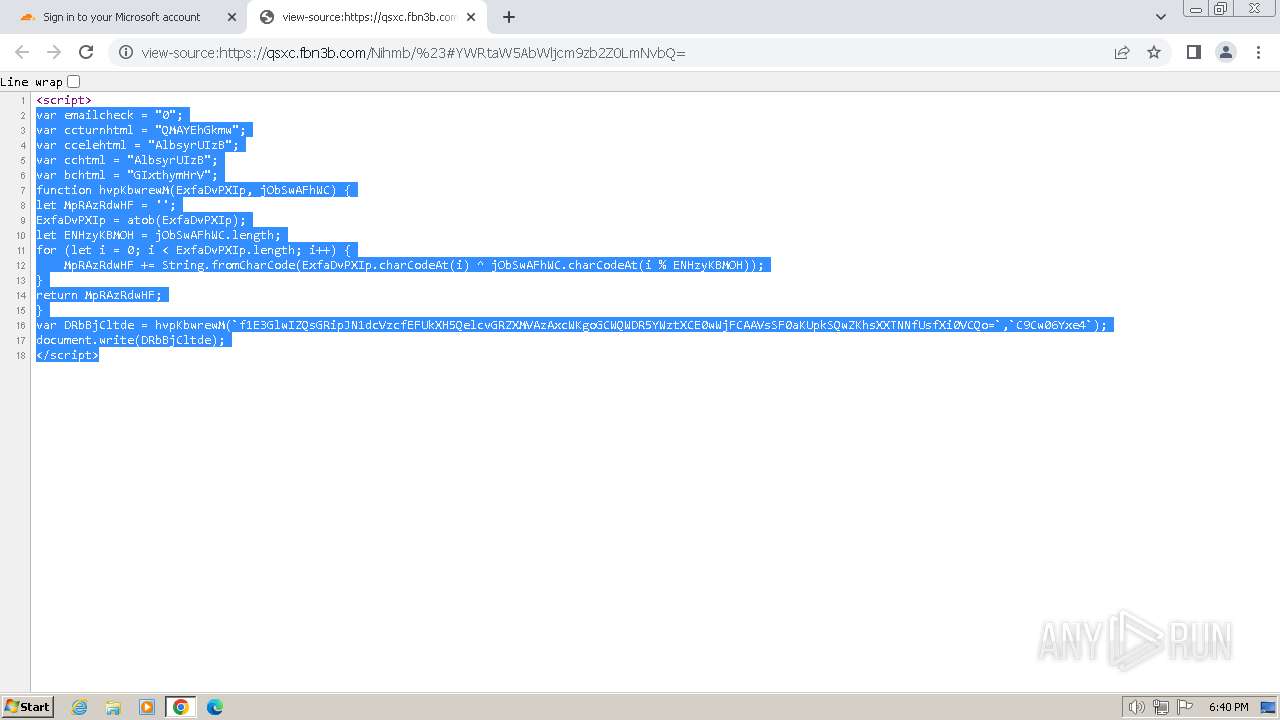View site information icon
The width and height of the screenshot is (1280, 720).
point(126,52)
